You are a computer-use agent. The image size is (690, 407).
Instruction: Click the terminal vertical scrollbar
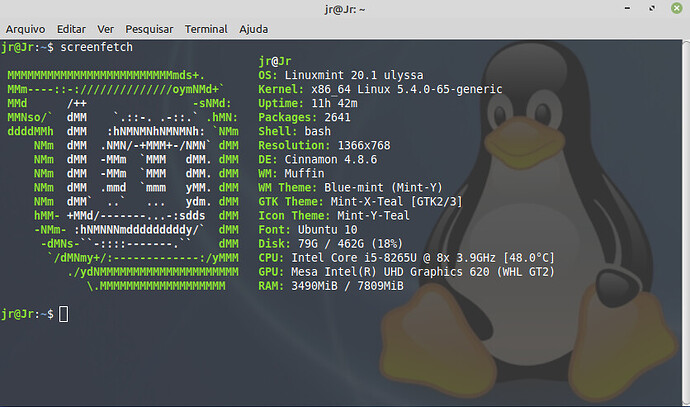686,222
